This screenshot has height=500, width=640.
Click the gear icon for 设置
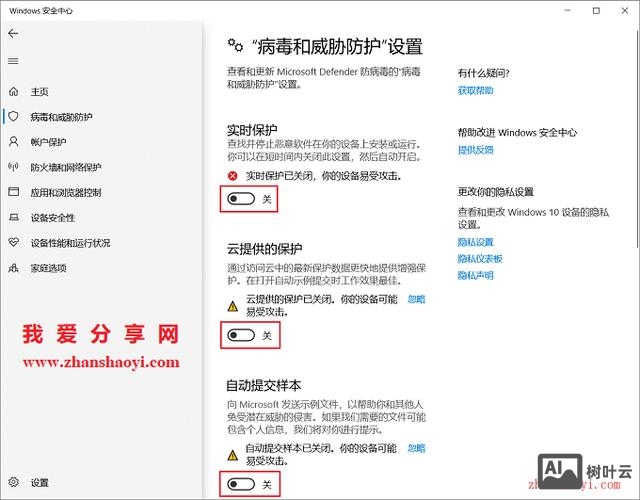[x=13, y=482]
